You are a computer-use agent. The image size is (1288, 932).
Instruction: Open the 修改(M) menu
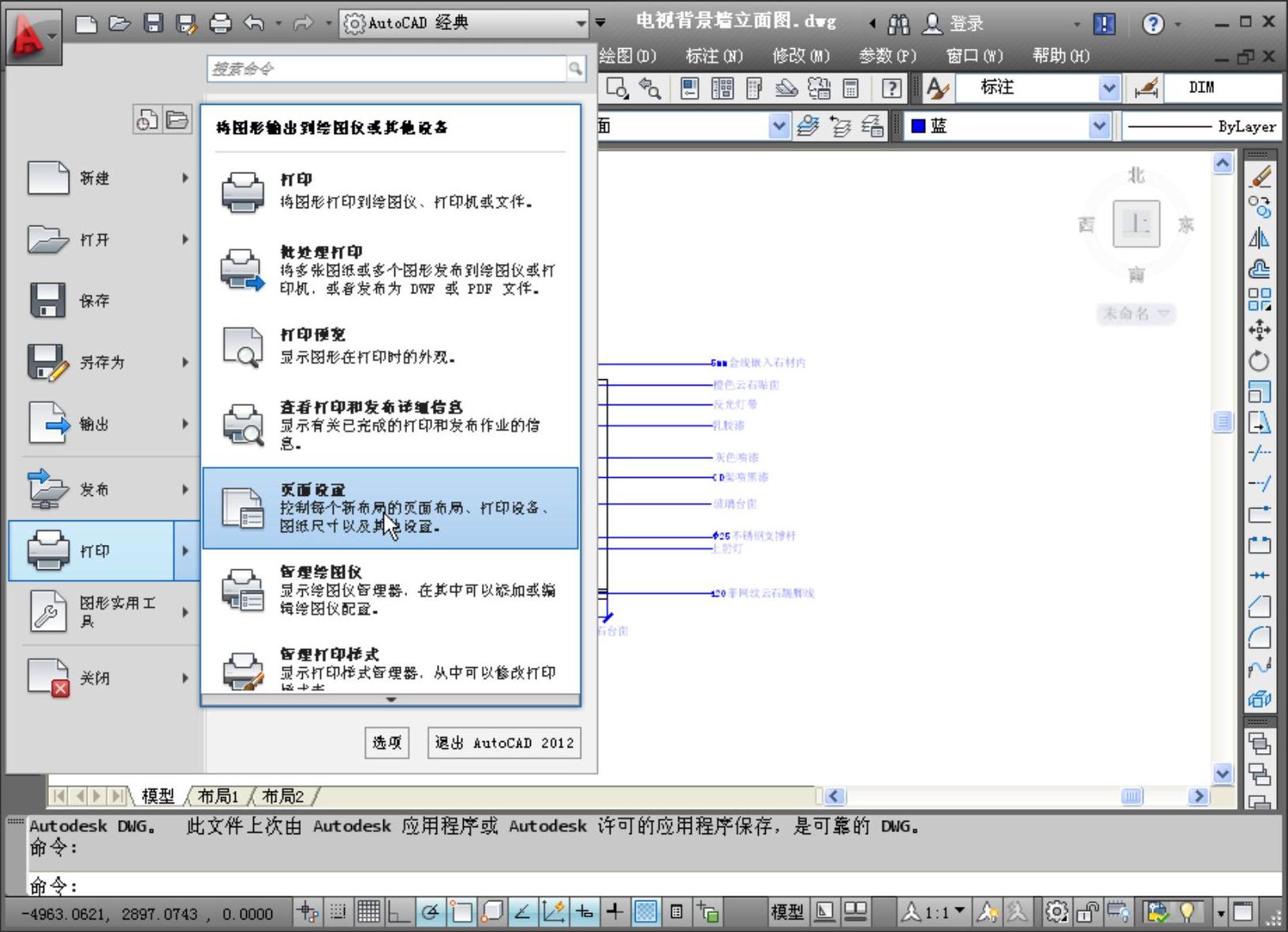click(x=801, y=55)
